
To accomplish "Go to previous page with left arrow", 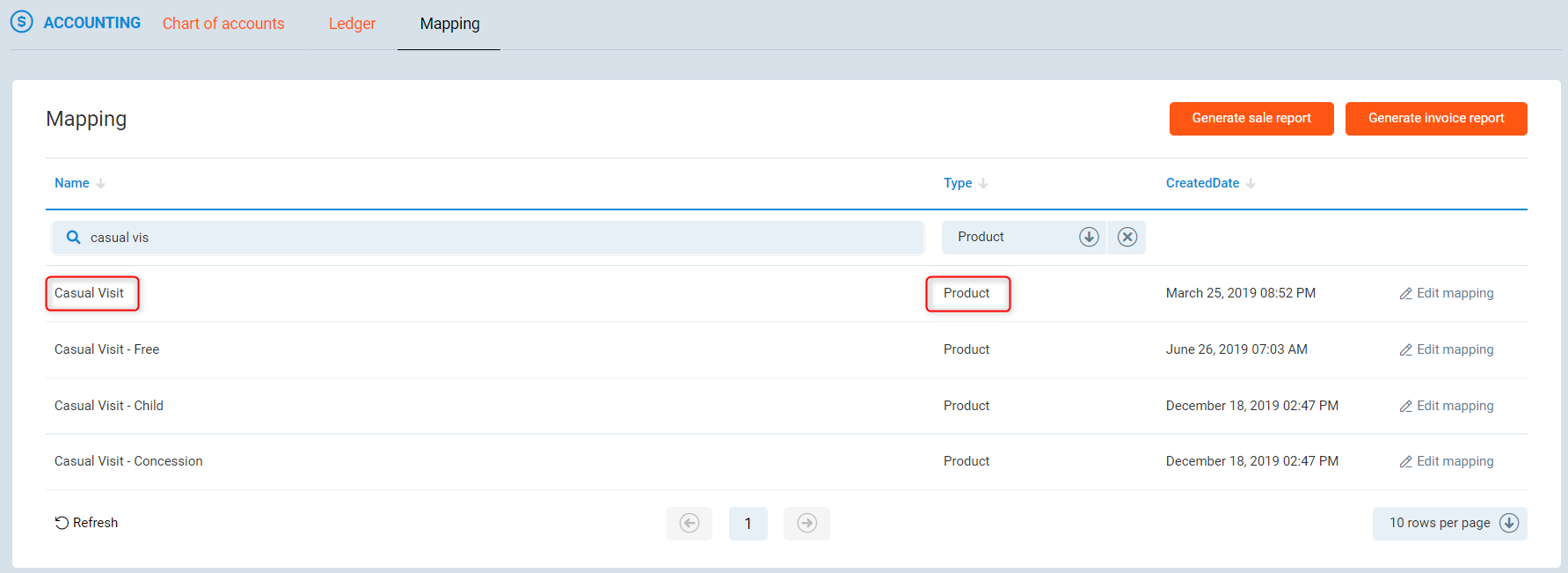I will tap(689, 524).
